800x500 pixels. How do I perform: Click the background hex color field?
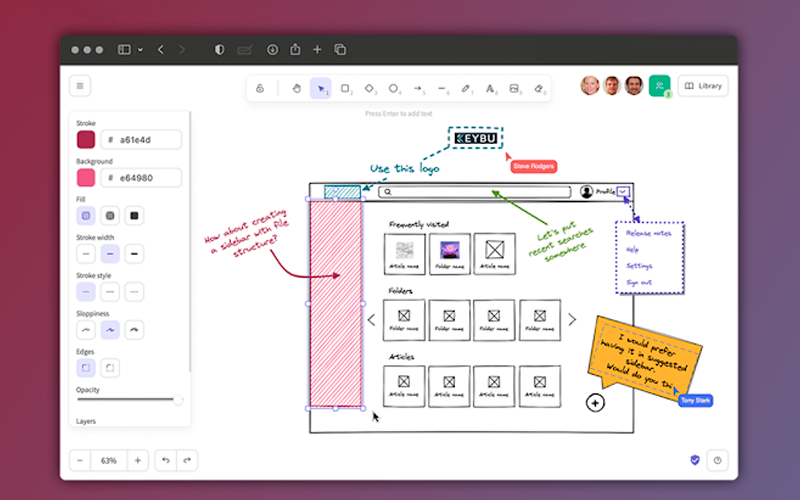(x=140, y=178)
